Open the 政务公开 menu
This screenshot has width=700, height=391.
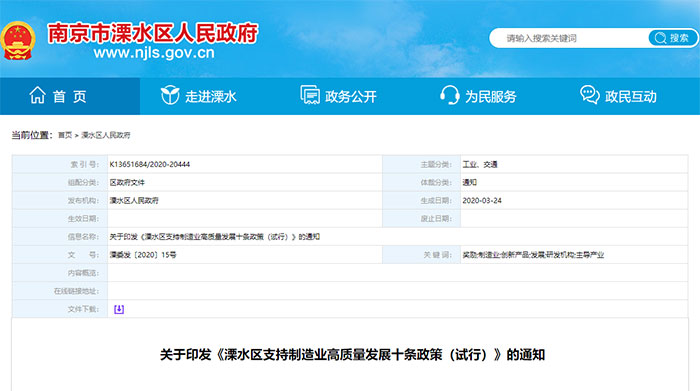(350, 96)
